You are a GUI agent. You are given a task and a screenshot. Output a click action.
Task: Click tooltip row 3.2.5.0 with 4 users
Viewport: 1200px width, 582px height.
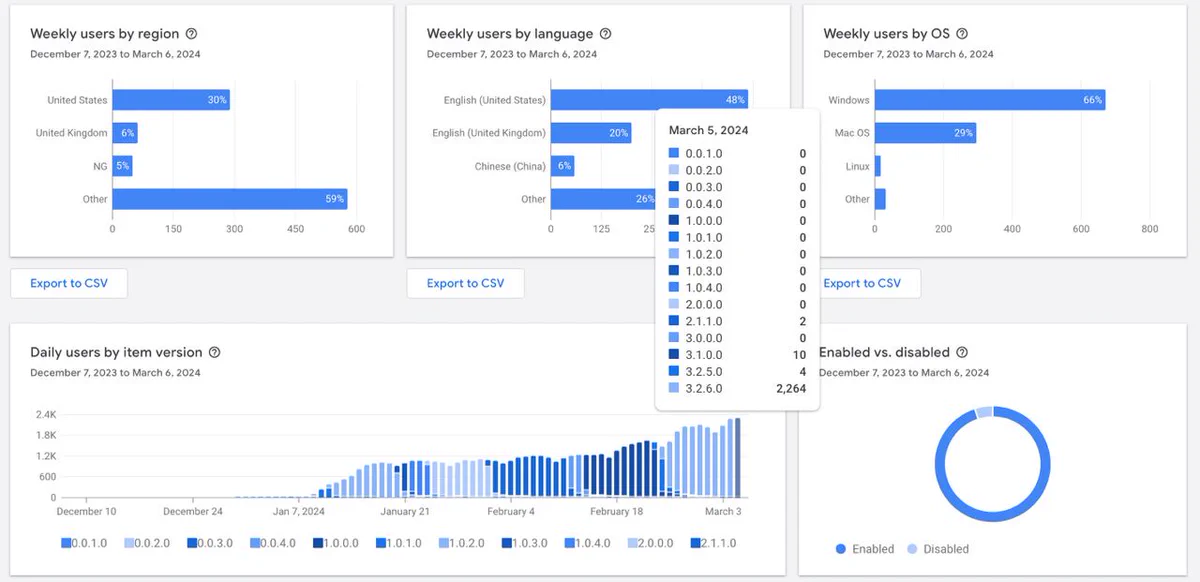coord(737,372)
